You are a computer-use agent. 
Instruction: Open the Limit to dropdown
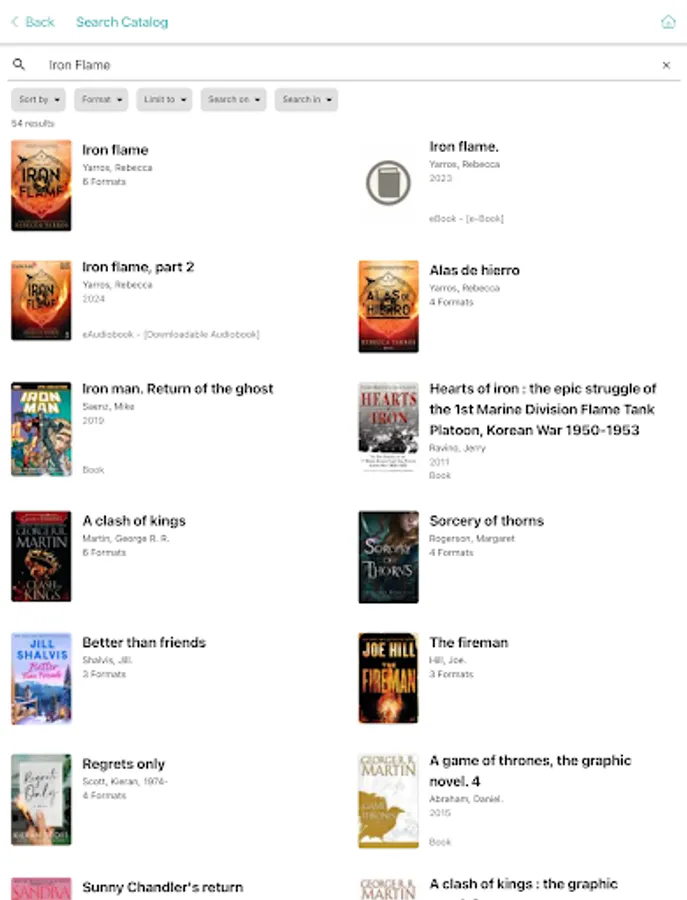[x=164, y=99]
